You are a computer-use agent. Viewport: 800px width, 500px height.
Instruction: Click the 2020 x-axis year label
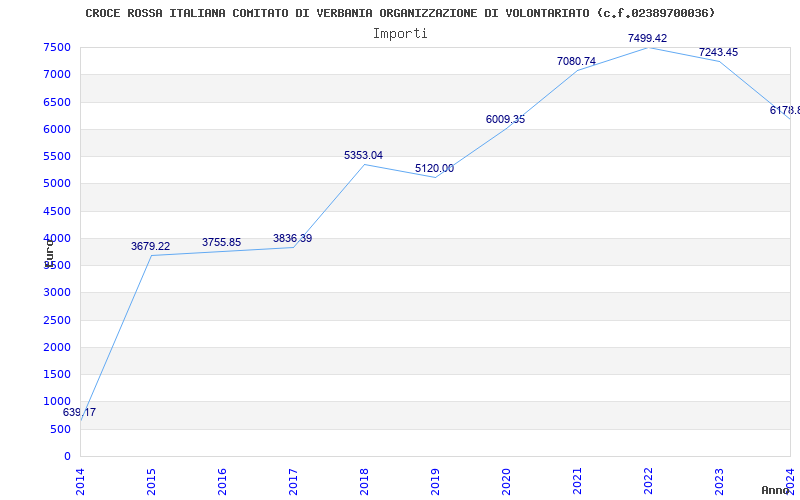click(x=505, y=482)
